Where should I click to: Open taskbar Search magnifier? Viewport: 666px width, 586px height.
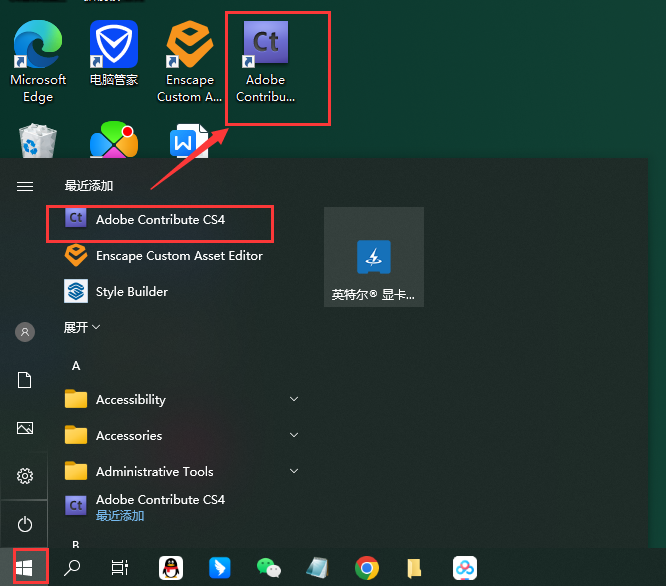click(72, 568)
